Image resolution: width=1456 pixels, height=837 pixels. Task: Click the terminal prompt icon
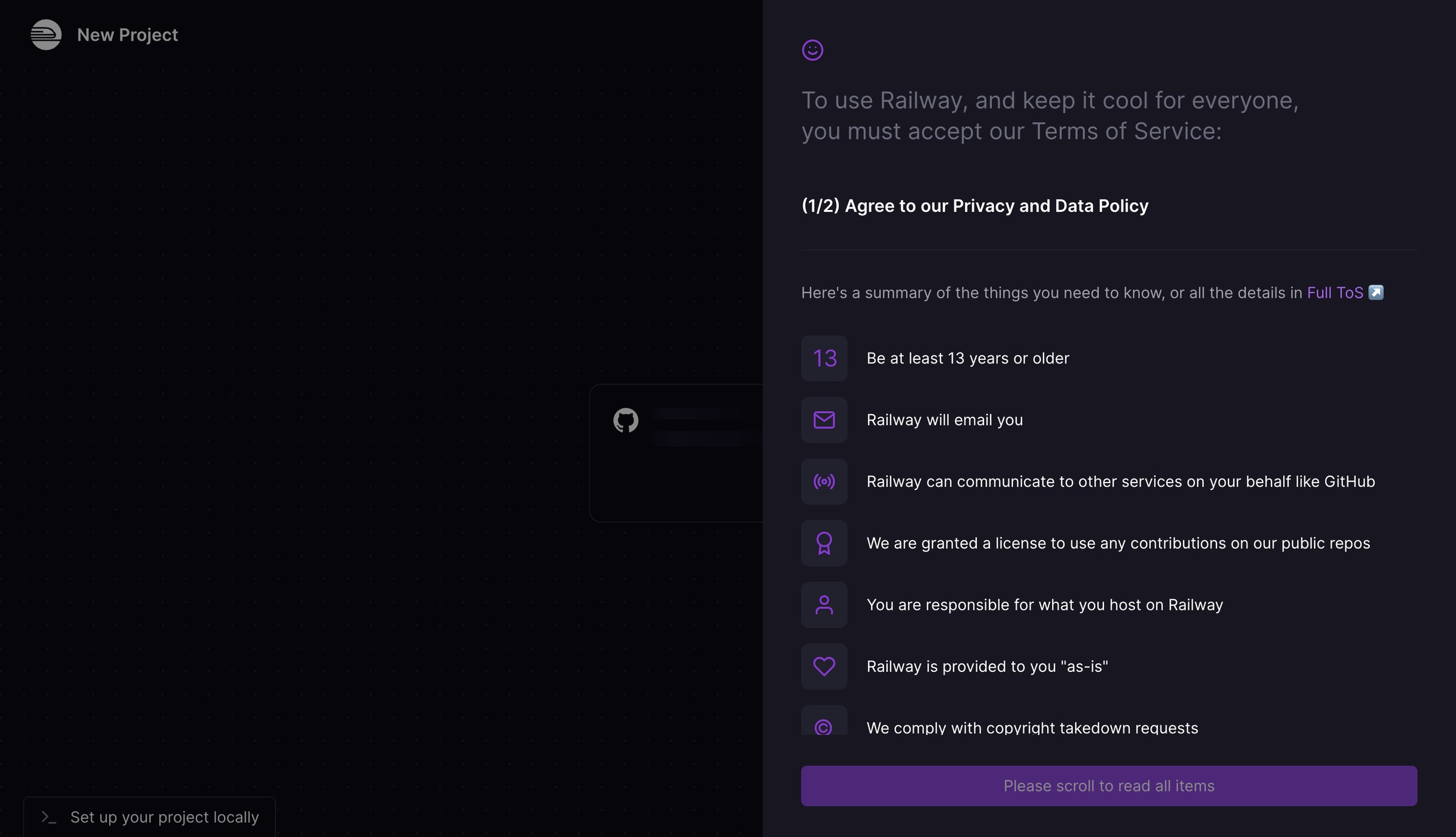pos(49,817)
